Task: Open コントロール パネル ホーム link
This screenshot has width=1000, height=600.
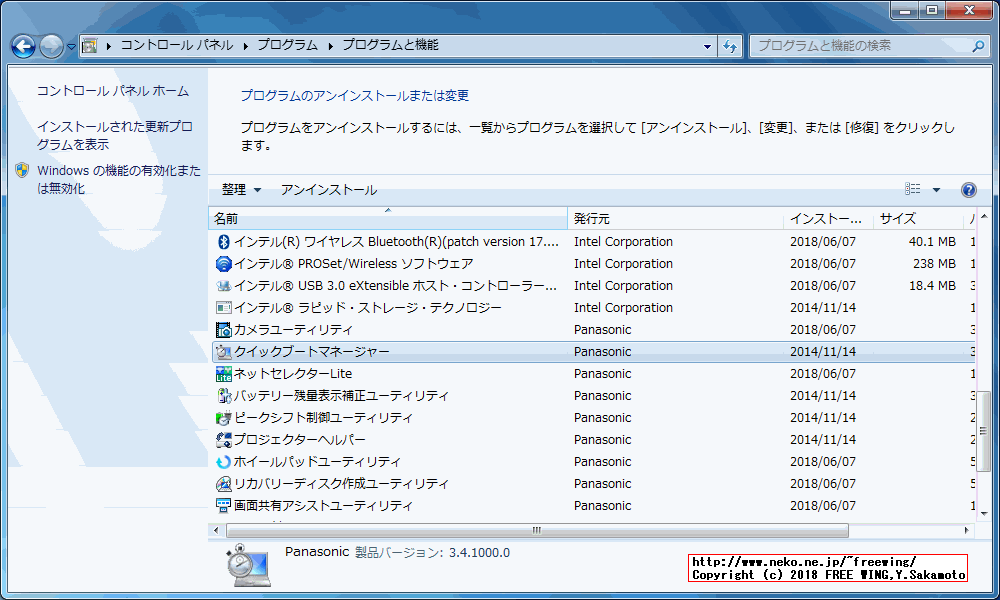Action: coord(112,91)
